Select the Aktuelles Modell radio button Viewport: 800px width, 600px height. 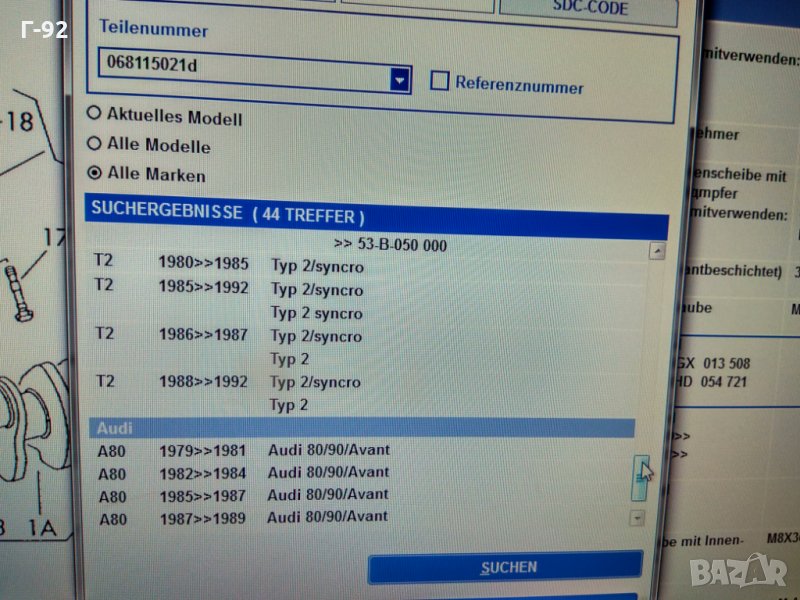(95, 114)
